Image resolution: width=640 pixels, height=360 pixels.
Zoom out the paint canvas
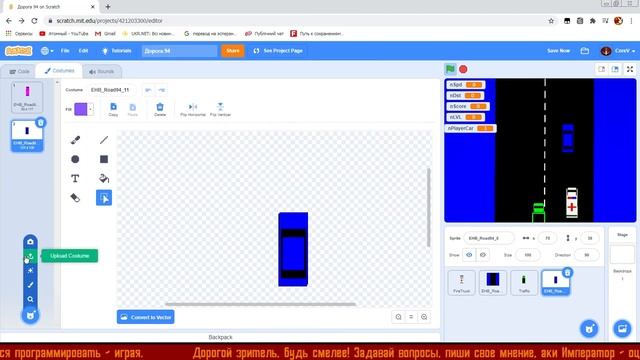(x=398, y=317)
